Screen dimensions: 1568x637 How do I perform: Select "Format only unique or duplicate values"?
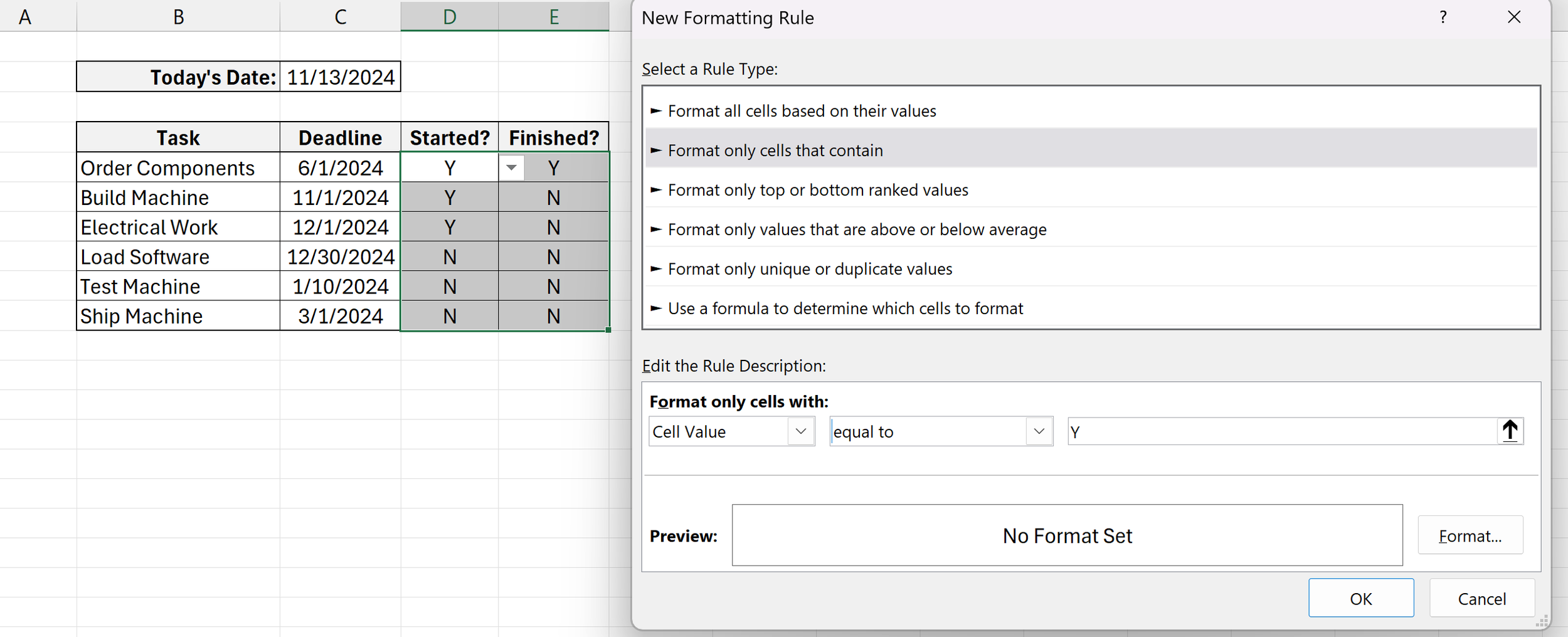(x=810, y=268)
